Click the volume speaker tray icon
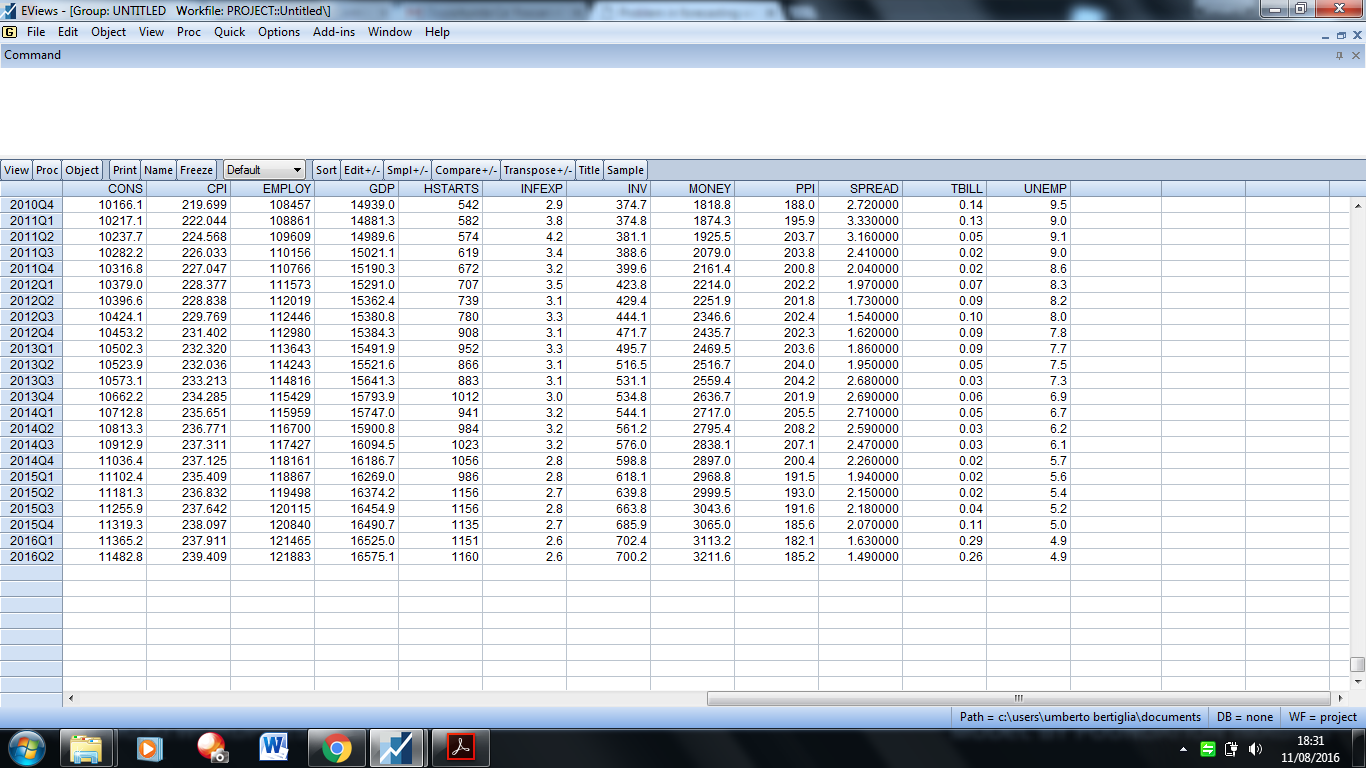The width and height of the screenshot is (1366, 768). (1256, 749)
